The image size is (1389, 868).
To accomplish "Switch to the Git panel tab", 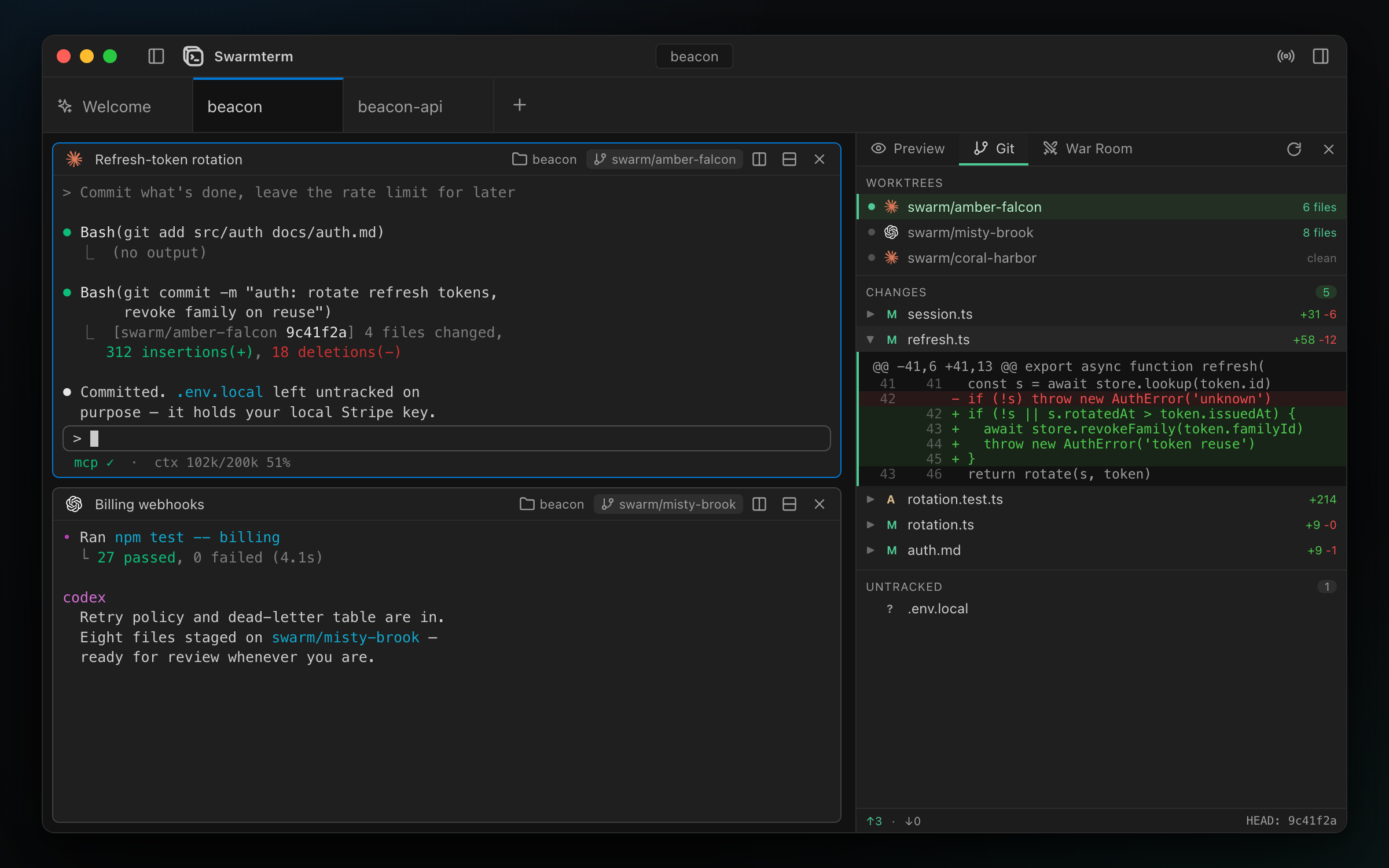I will pos(994,149).
